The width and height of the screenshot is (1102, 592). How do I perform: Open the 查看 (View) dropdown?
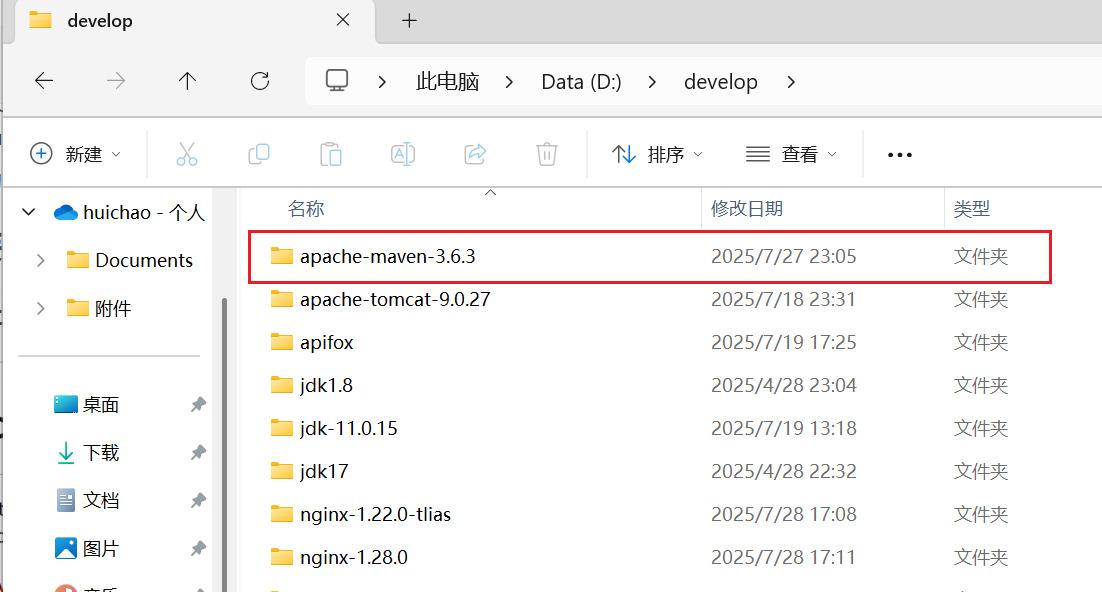tap(791, 154)
